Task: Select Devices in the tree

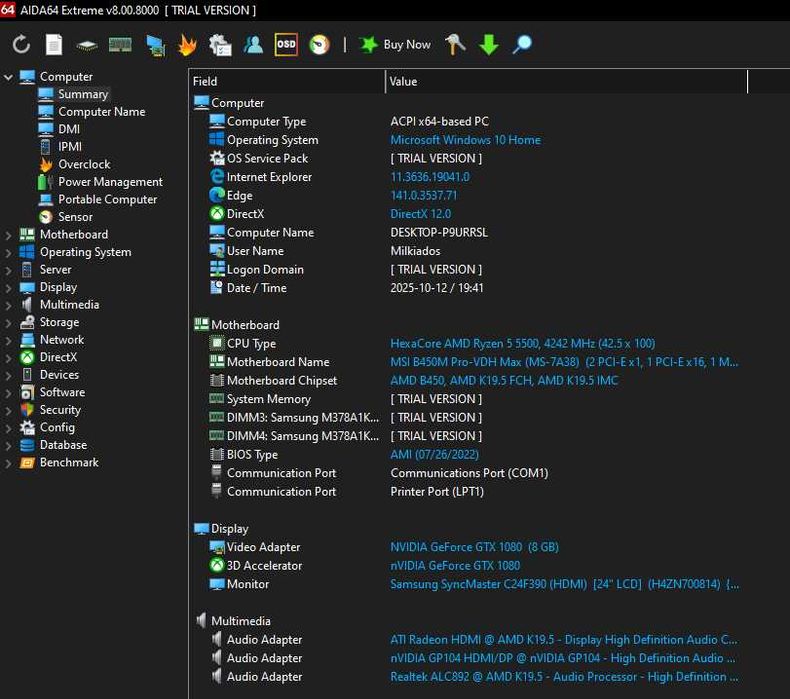Action: coord(59,375)
